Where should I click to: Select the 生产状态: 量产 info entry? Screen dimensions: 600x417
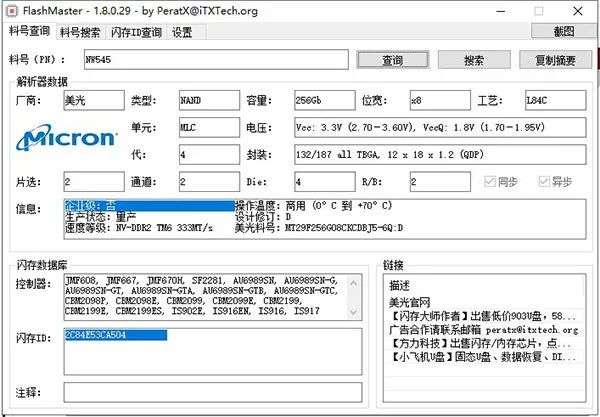[x=100, y=217]
